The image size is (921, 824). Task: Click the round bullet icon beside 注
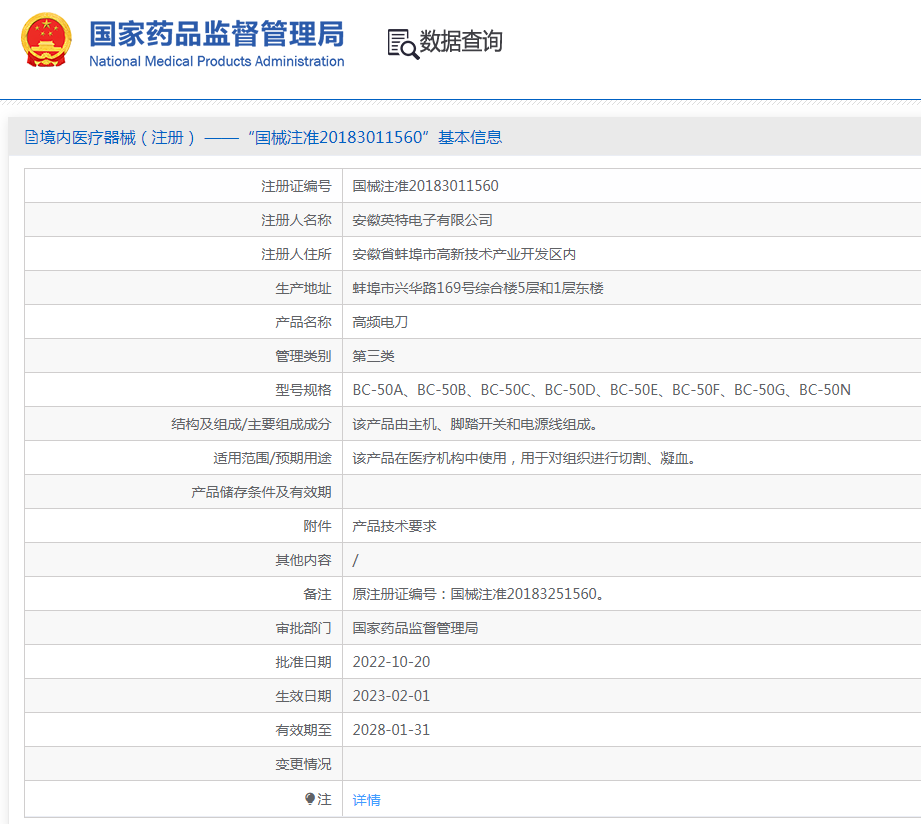click(310, 798)
